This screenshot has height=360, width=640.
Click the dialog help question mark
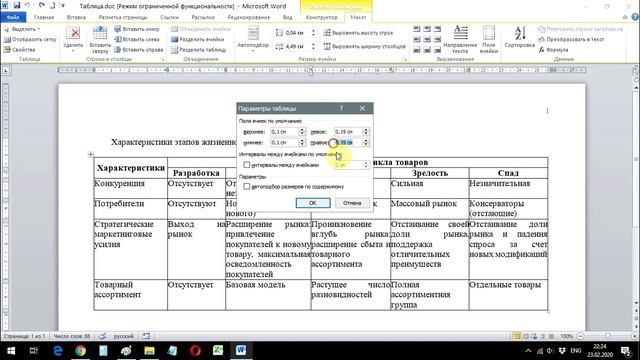pyautogui.click(x=342, y=108)
